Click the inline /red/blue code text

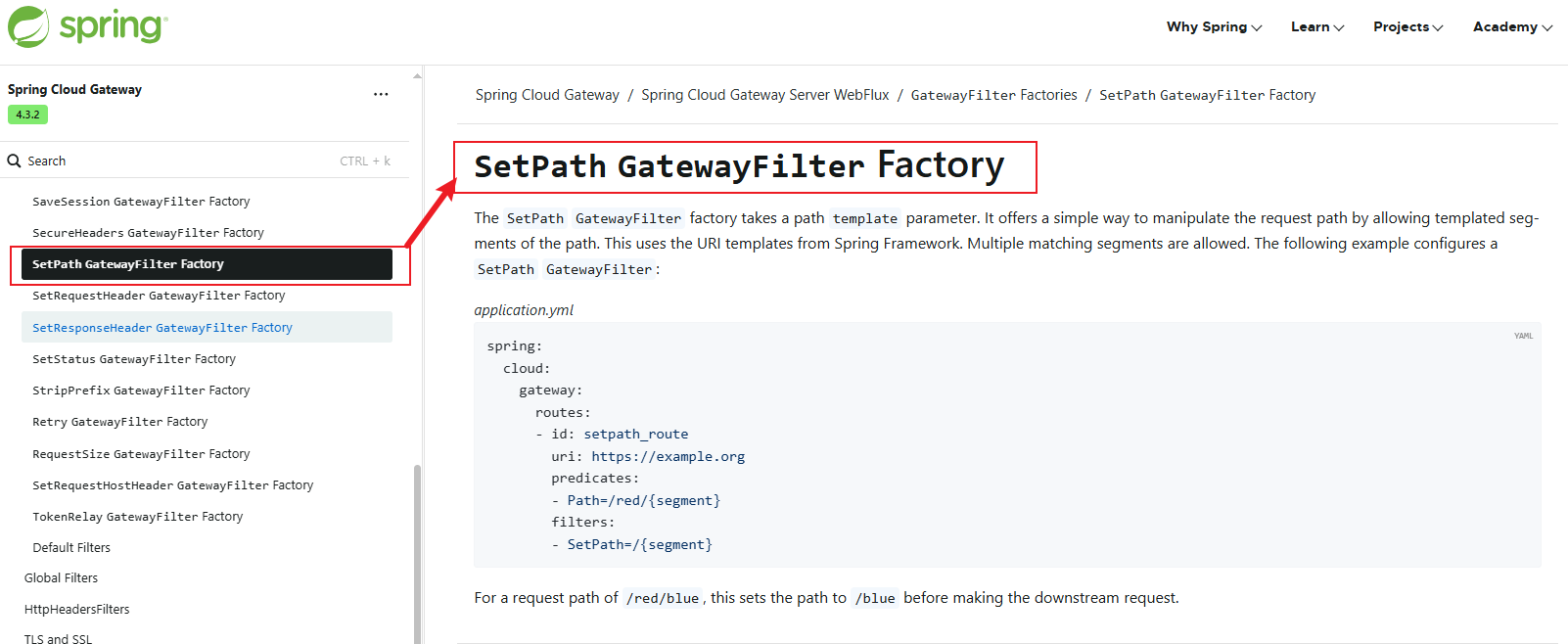point(663,598)
